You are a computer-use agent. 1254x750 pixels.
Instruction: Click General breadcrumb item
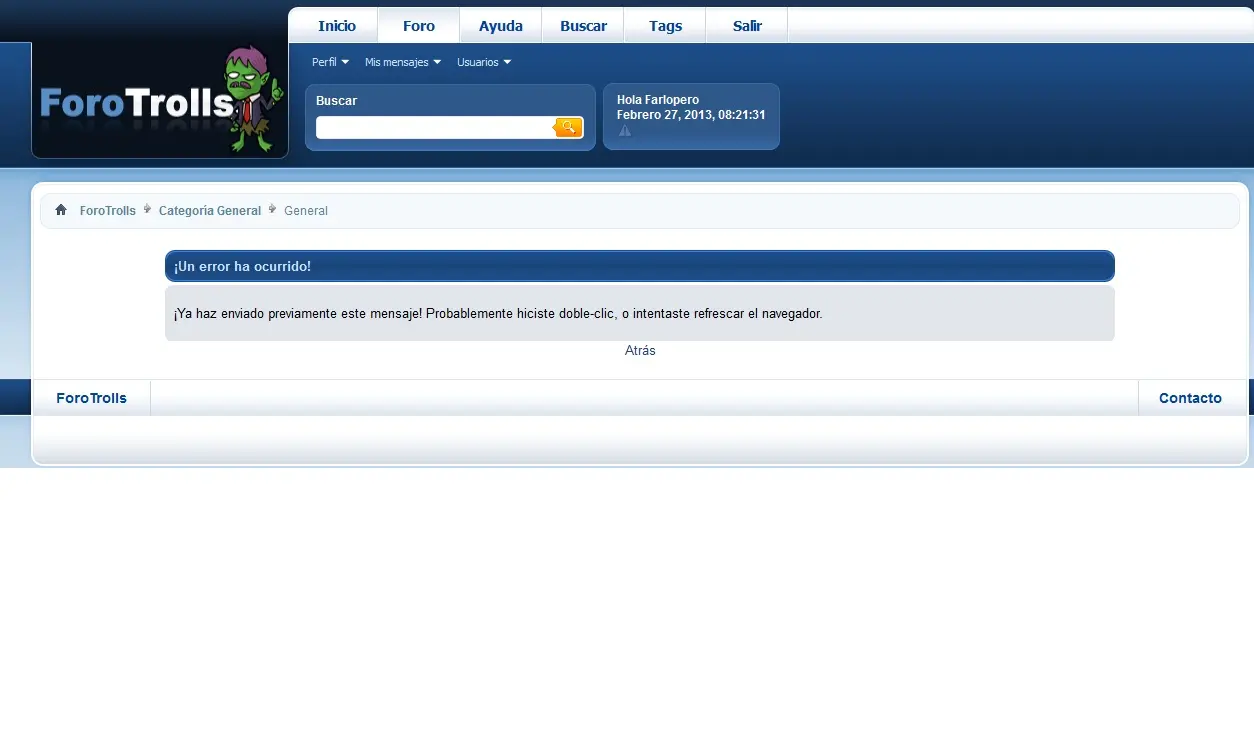pyautogui.click(x=306, y=211)
